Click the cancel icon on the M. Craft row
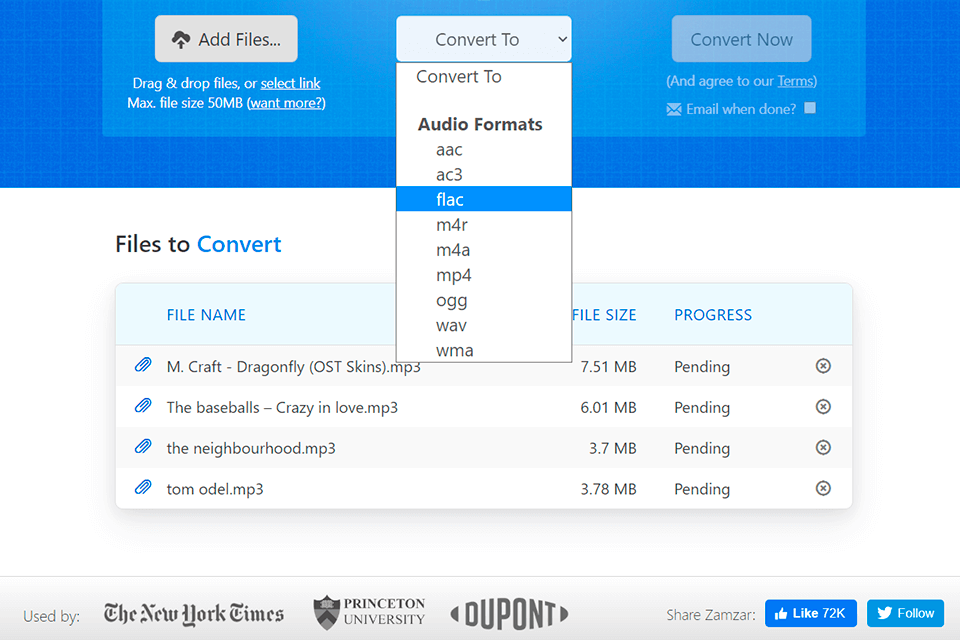960x640 pixels. [x=823, y=366]
